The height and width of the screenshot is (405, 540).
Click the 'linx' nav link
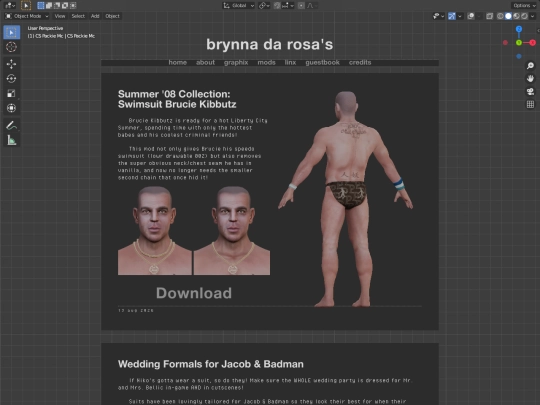[x=290, y=62]
